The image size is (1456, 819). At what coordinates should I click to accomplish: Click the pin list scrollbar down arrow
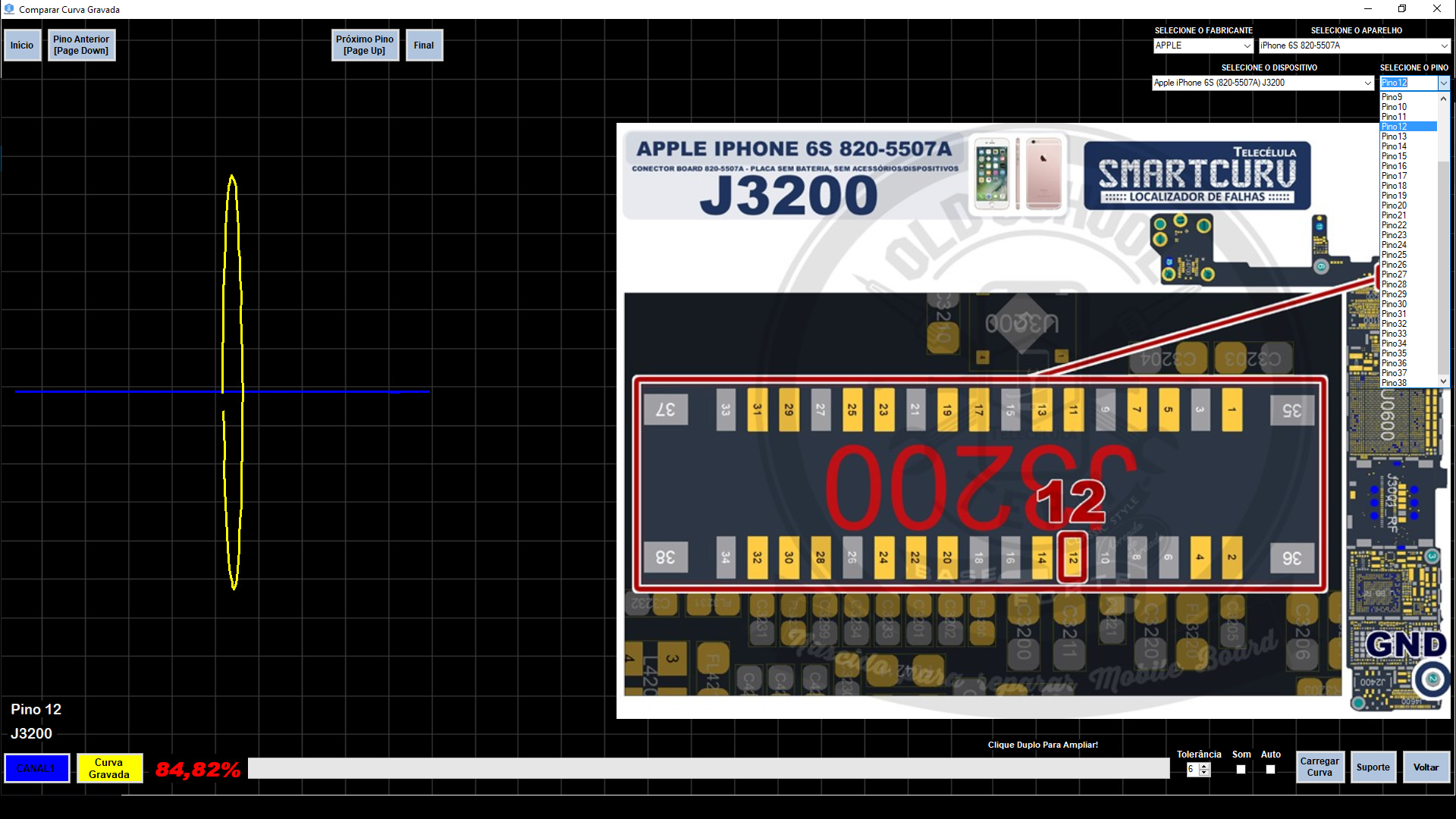[x=1444, y=381]
